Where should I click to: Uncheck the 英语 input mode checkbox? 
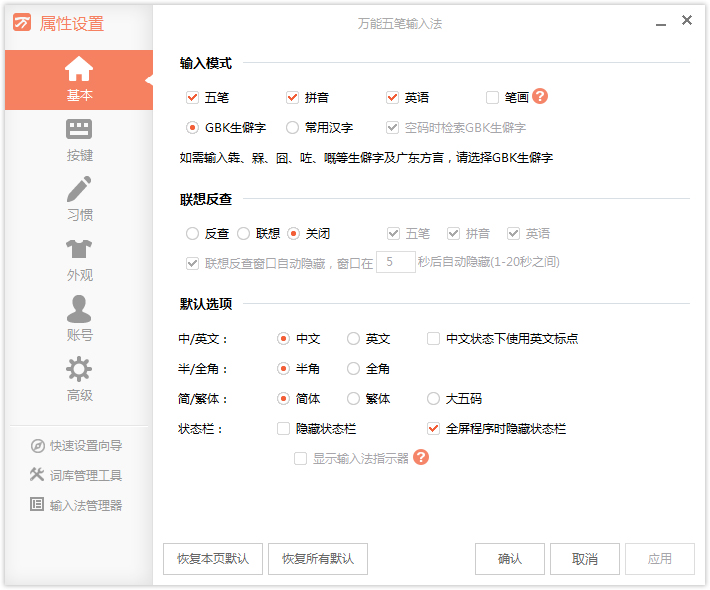(x=392, y=97)
